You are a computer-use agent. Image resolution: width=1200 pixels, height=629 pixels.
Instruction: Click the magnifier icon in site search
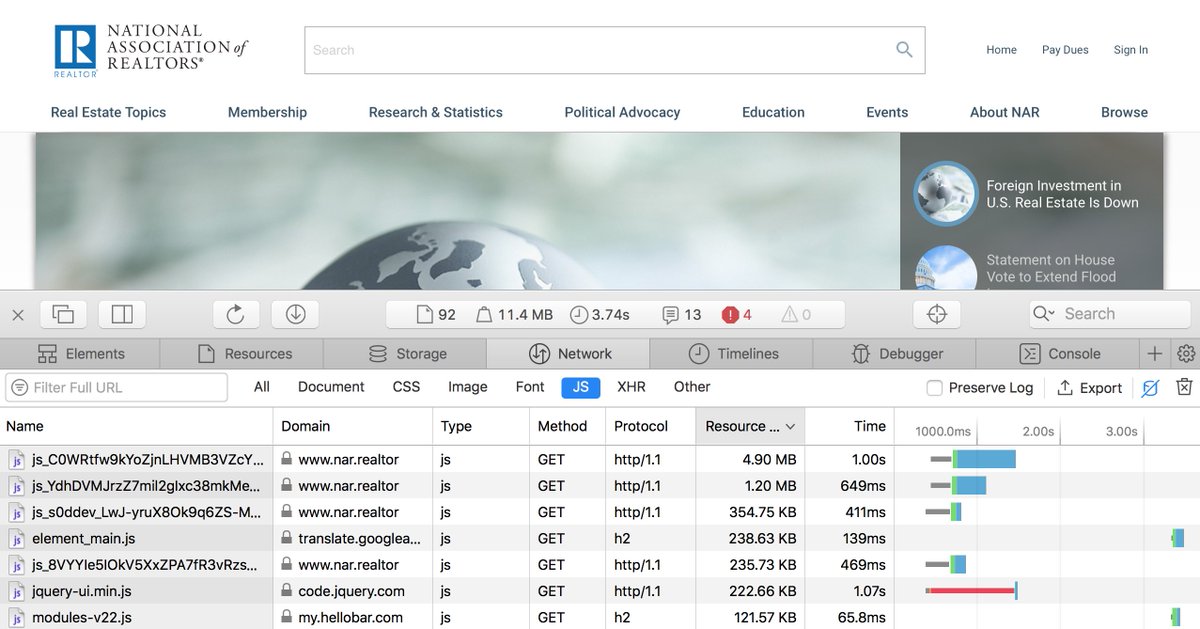tap(904, 49)
